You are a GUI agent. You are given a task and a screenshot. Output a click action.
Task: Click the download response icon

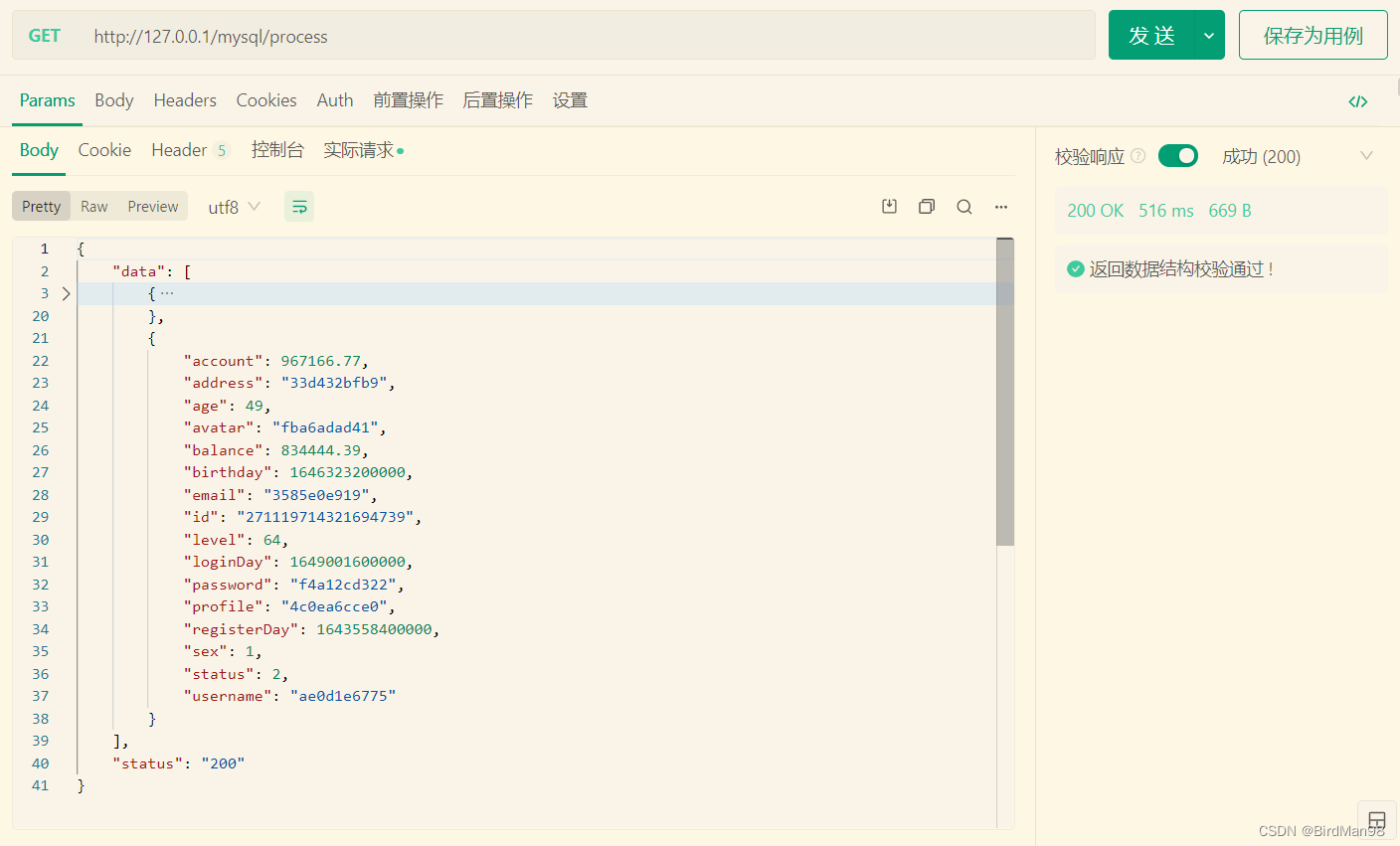889,206
